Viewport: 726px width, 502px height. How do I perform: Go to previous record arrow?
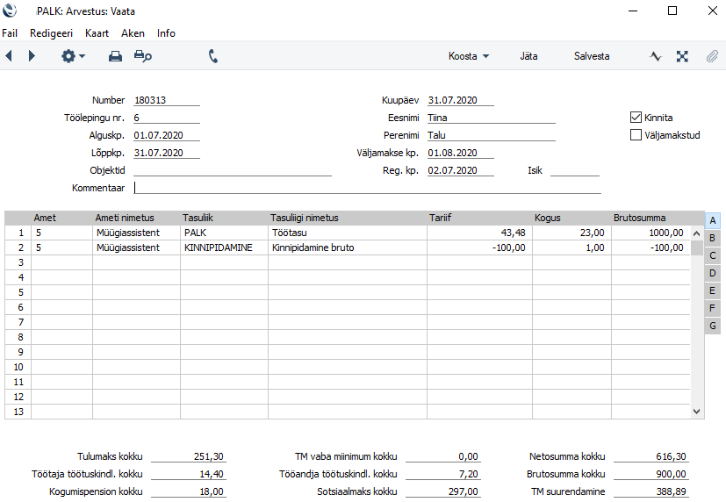tap(9, 56)
